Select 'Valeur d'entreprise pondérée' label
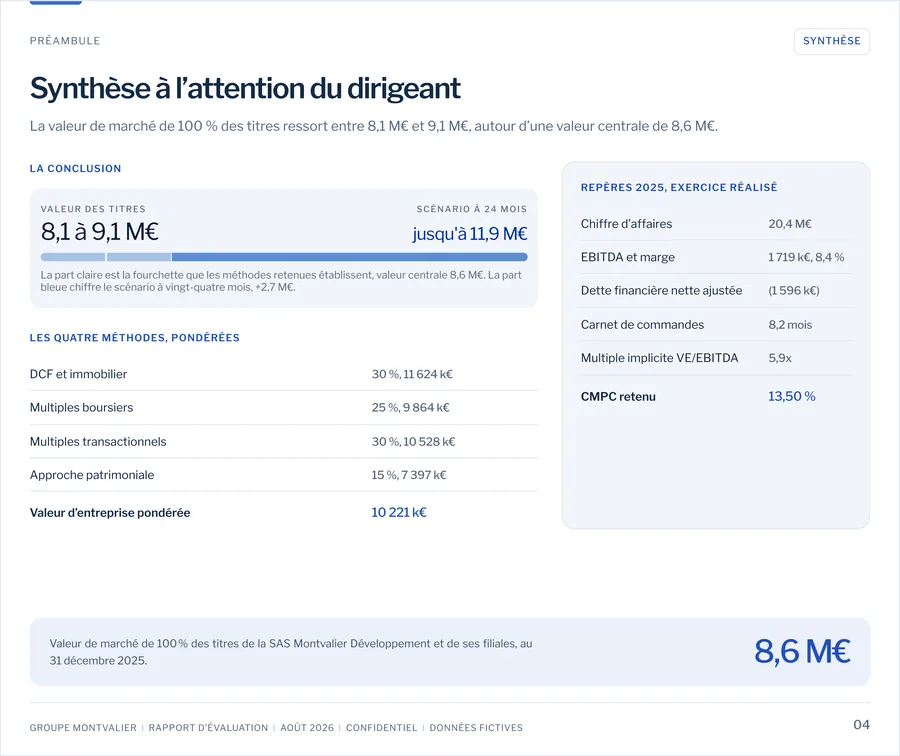 pos(110,513)
